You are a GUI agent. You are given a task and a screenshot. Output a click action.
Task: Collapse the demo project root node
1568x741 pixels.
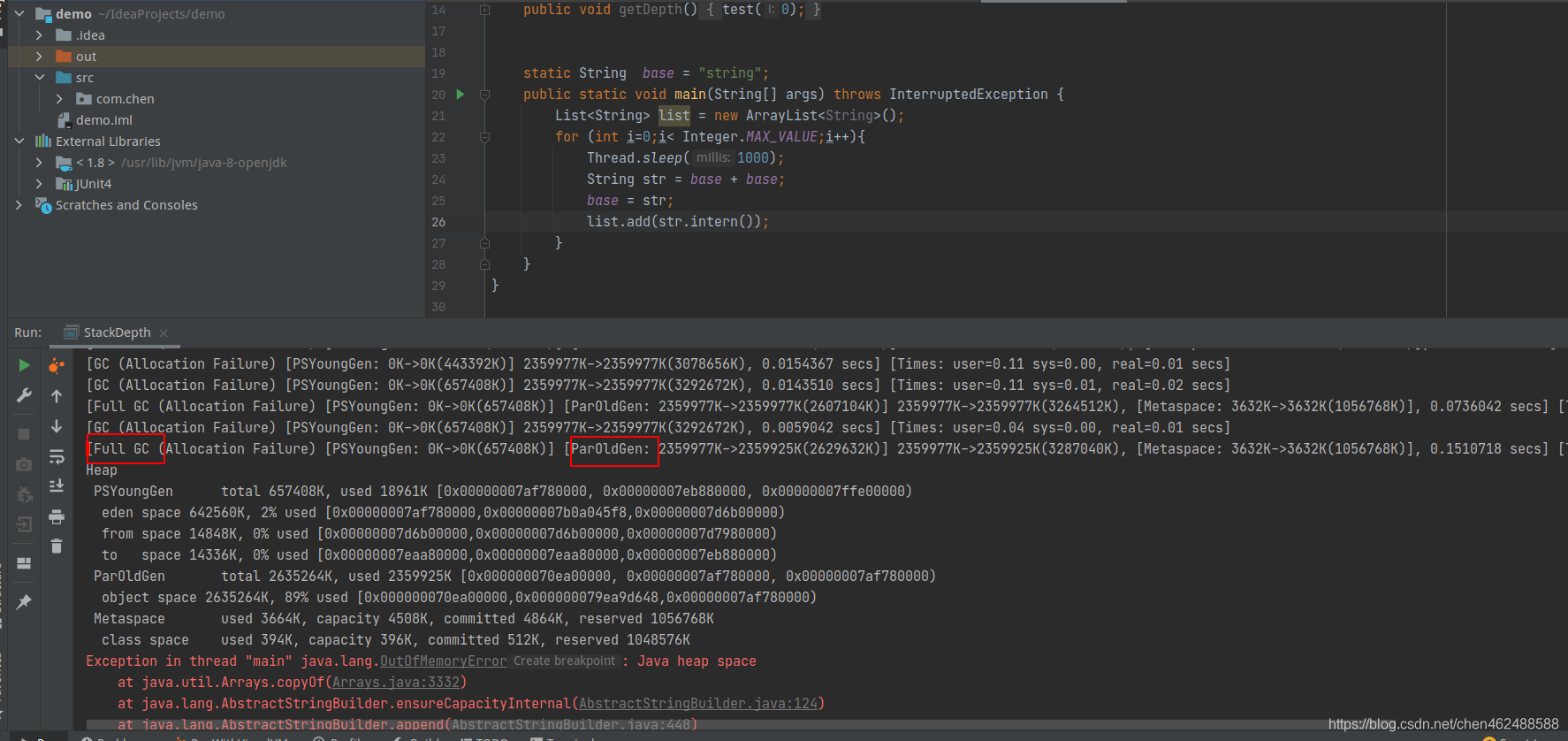click(19, 14)
